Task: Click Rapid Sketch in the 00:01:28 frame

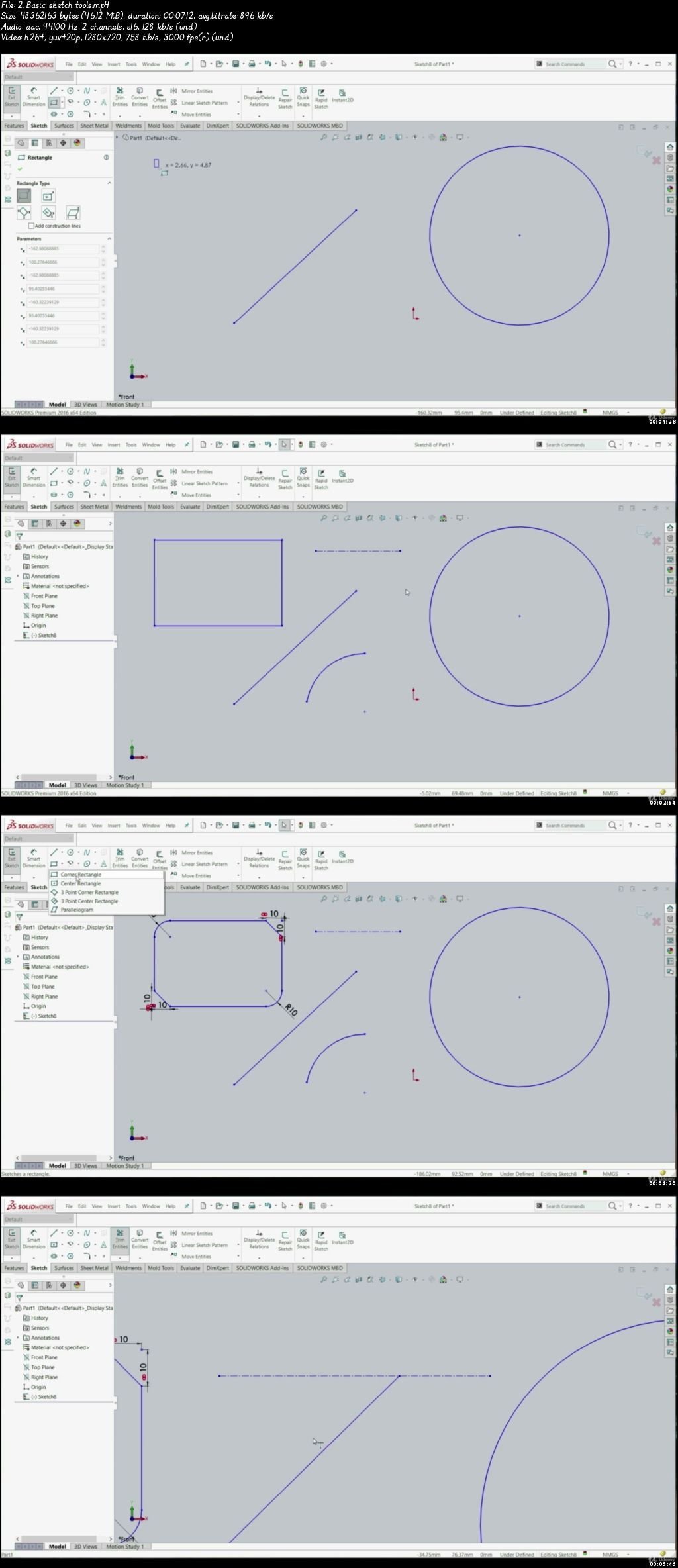Action: point(321,99)
